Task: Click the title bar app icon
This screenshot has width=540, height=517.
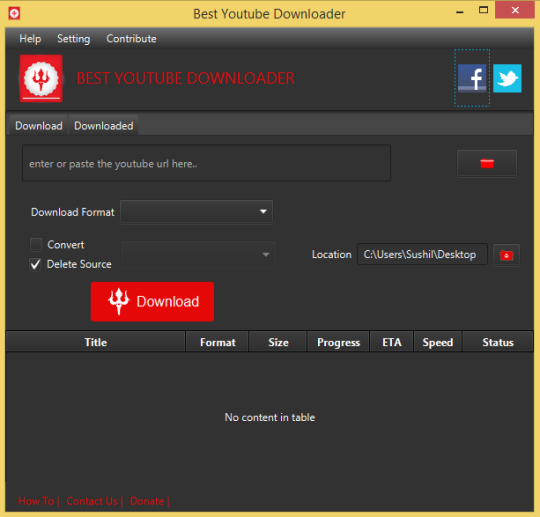Action: (x=14, y=13)
